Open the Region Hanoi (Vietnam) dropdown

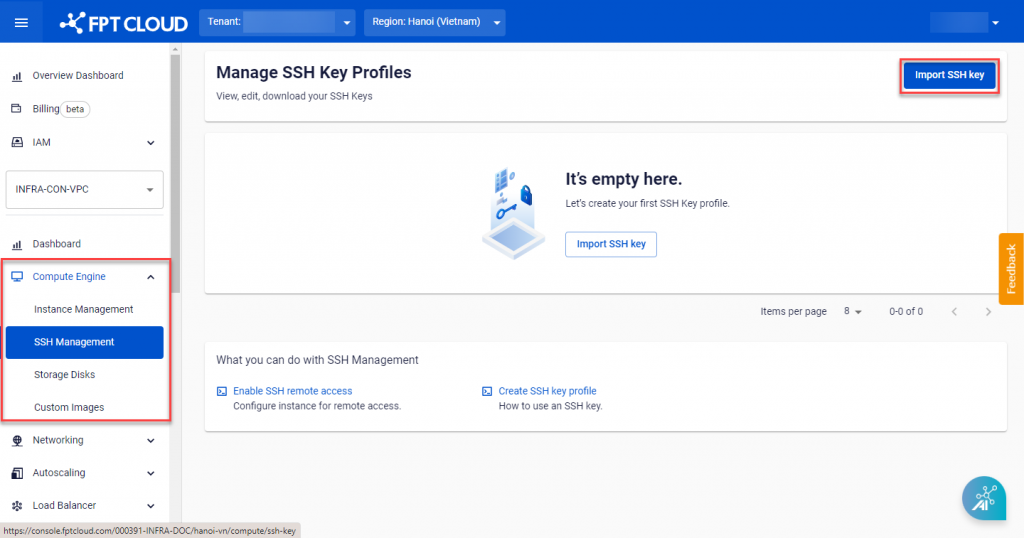tap(434, 22)
